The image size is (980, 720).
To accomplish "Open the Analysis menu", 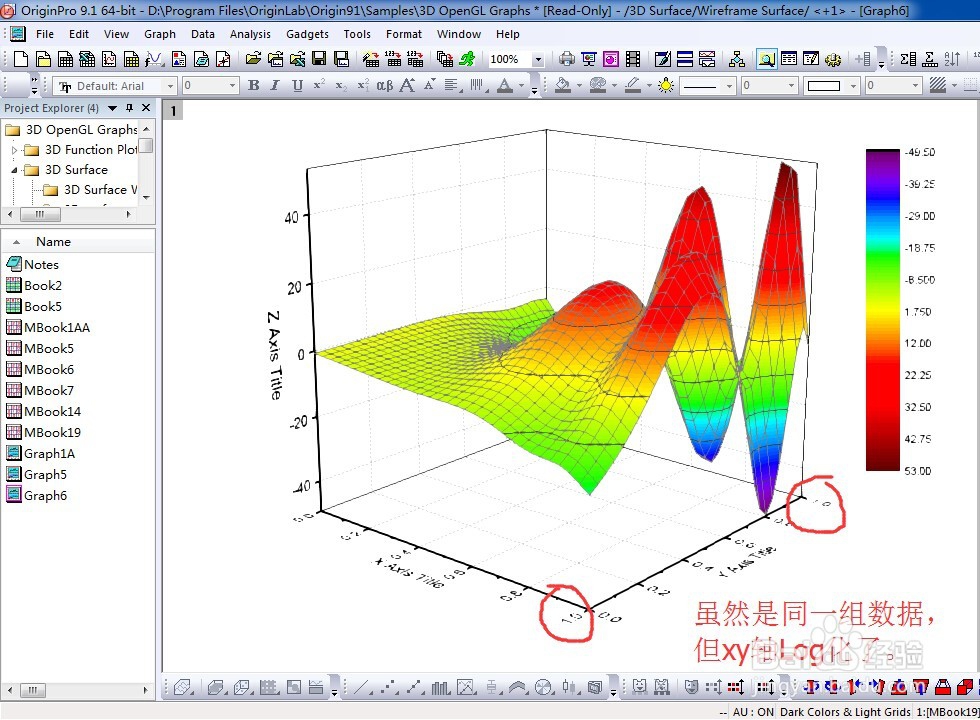I will (250, 34).
